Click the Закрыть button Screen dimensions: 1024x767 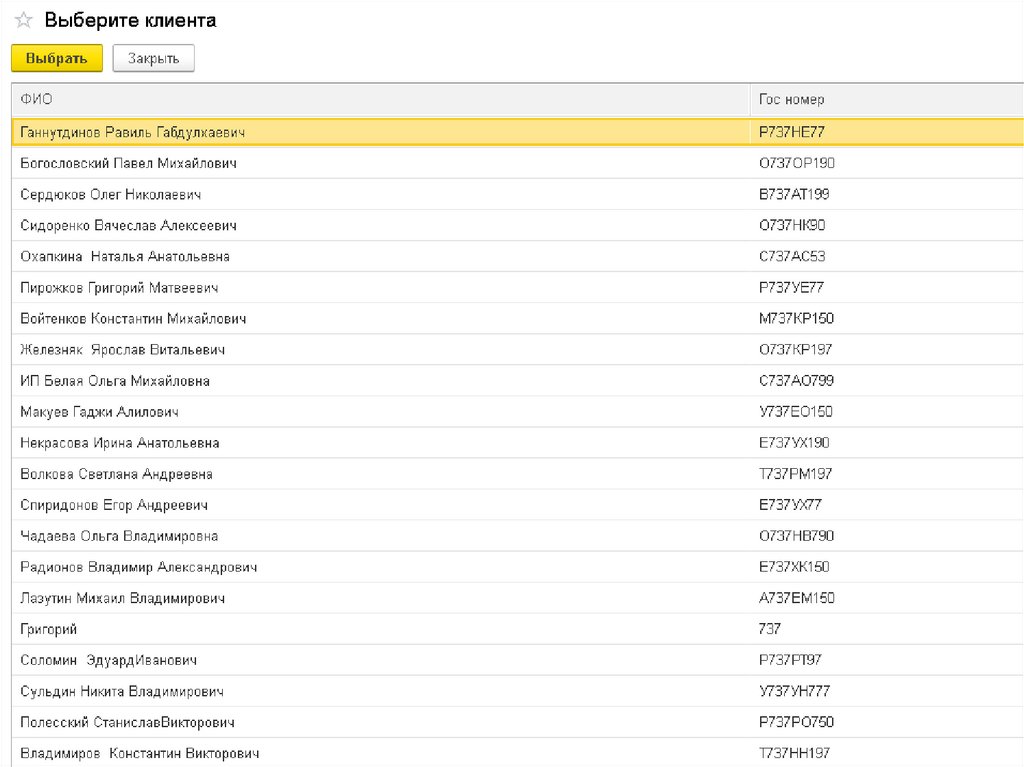point(153,59)
